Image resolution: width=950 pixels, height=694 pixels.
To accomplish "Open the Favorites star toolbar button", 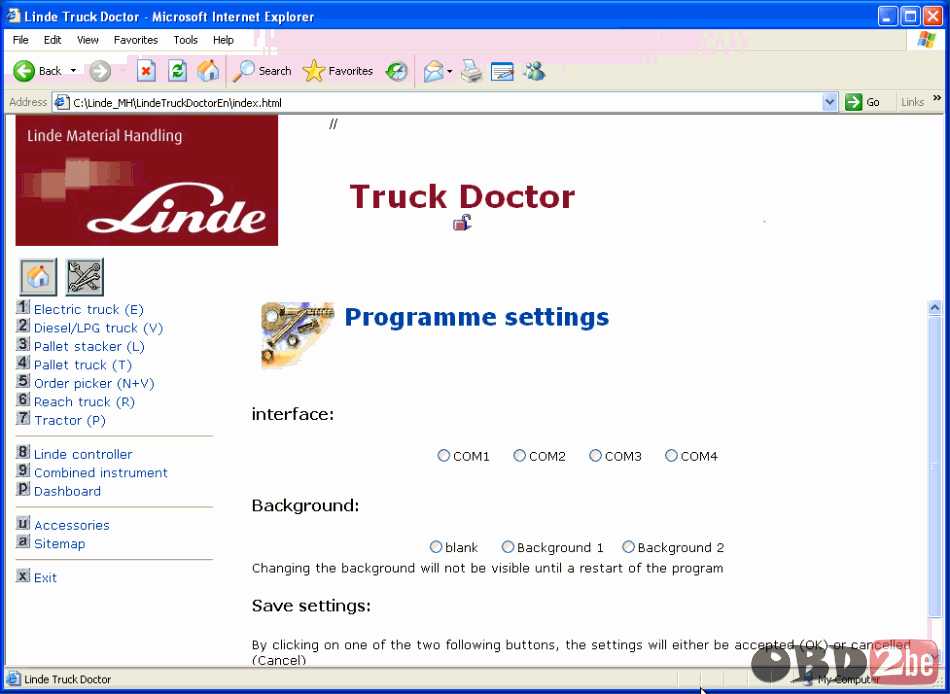I will click(338, 71).
